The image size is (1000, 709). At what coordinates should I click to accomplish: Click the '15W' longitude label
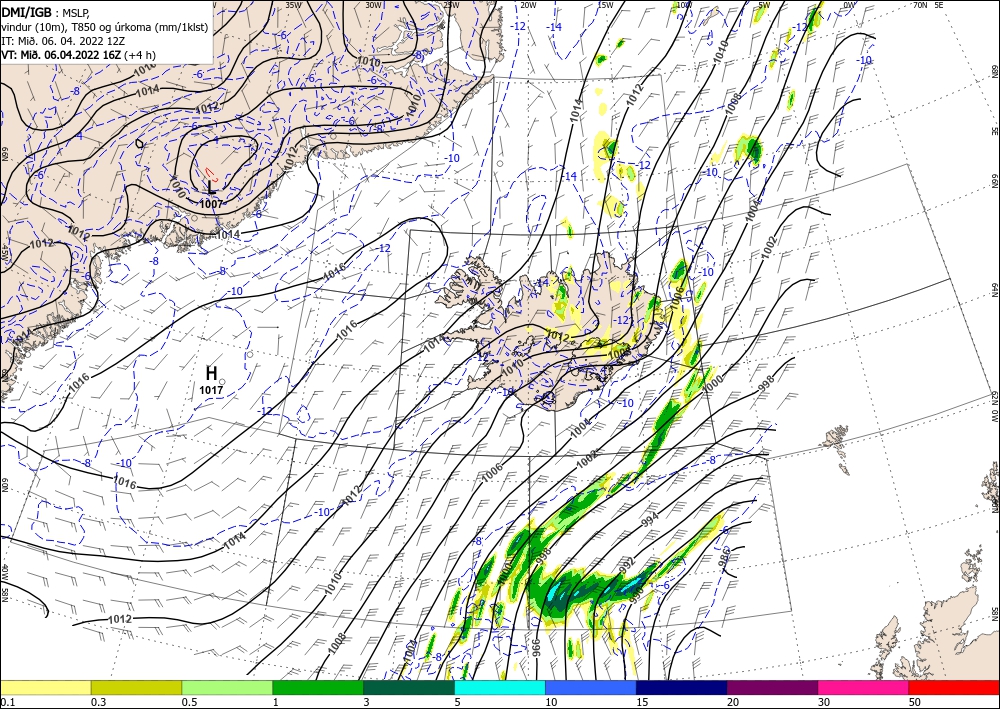(x=605, y=5)
